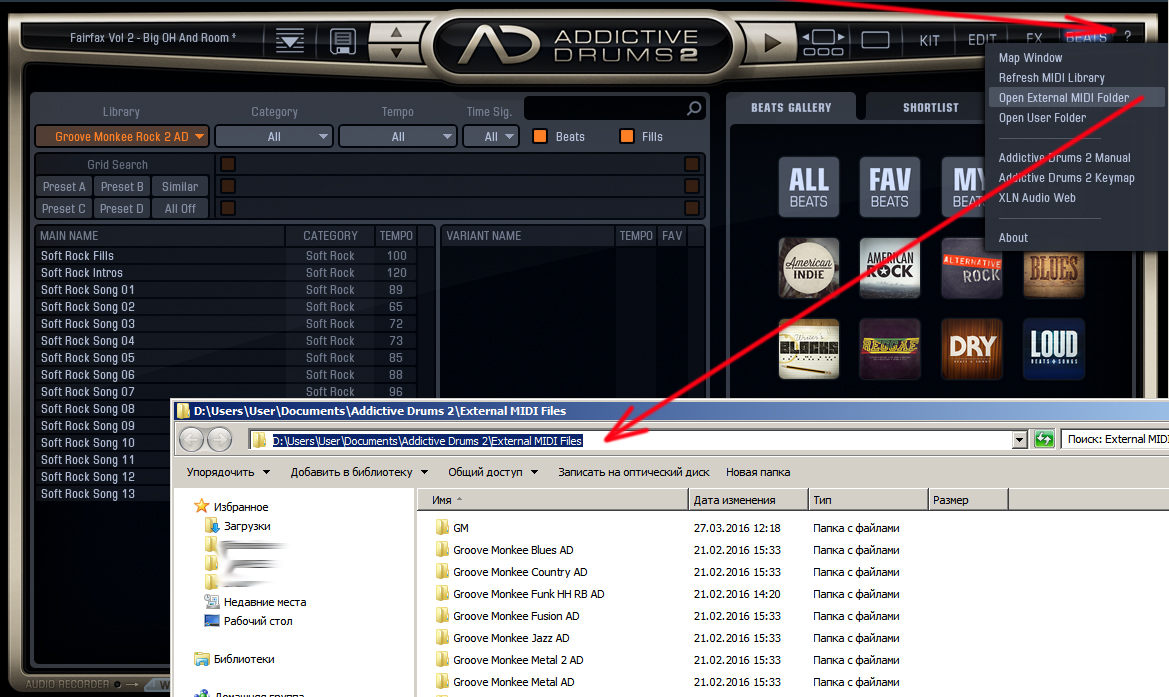Open the Time Sig. filter dropdown
Image resolution: width=1169 pixels, height=697 pixels.
pos(491,136)
